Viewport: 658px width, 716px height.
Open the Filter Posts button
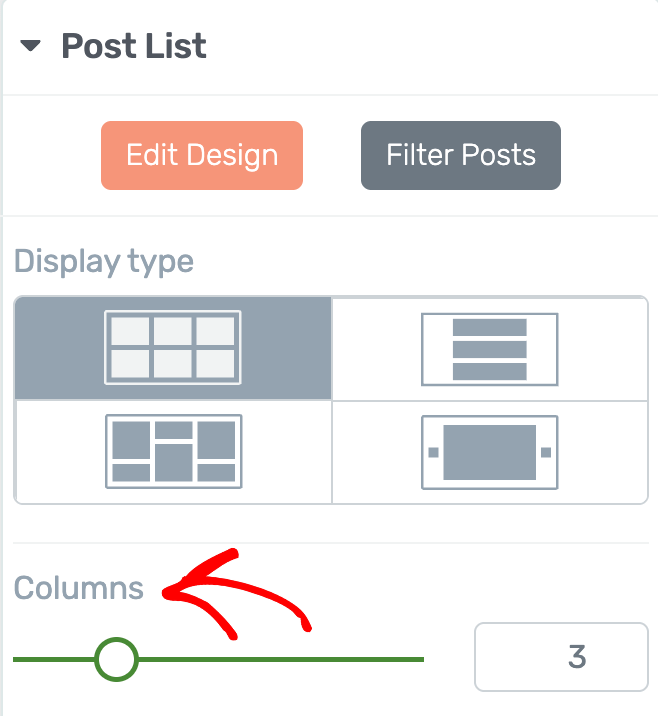[x=461, y=155]
